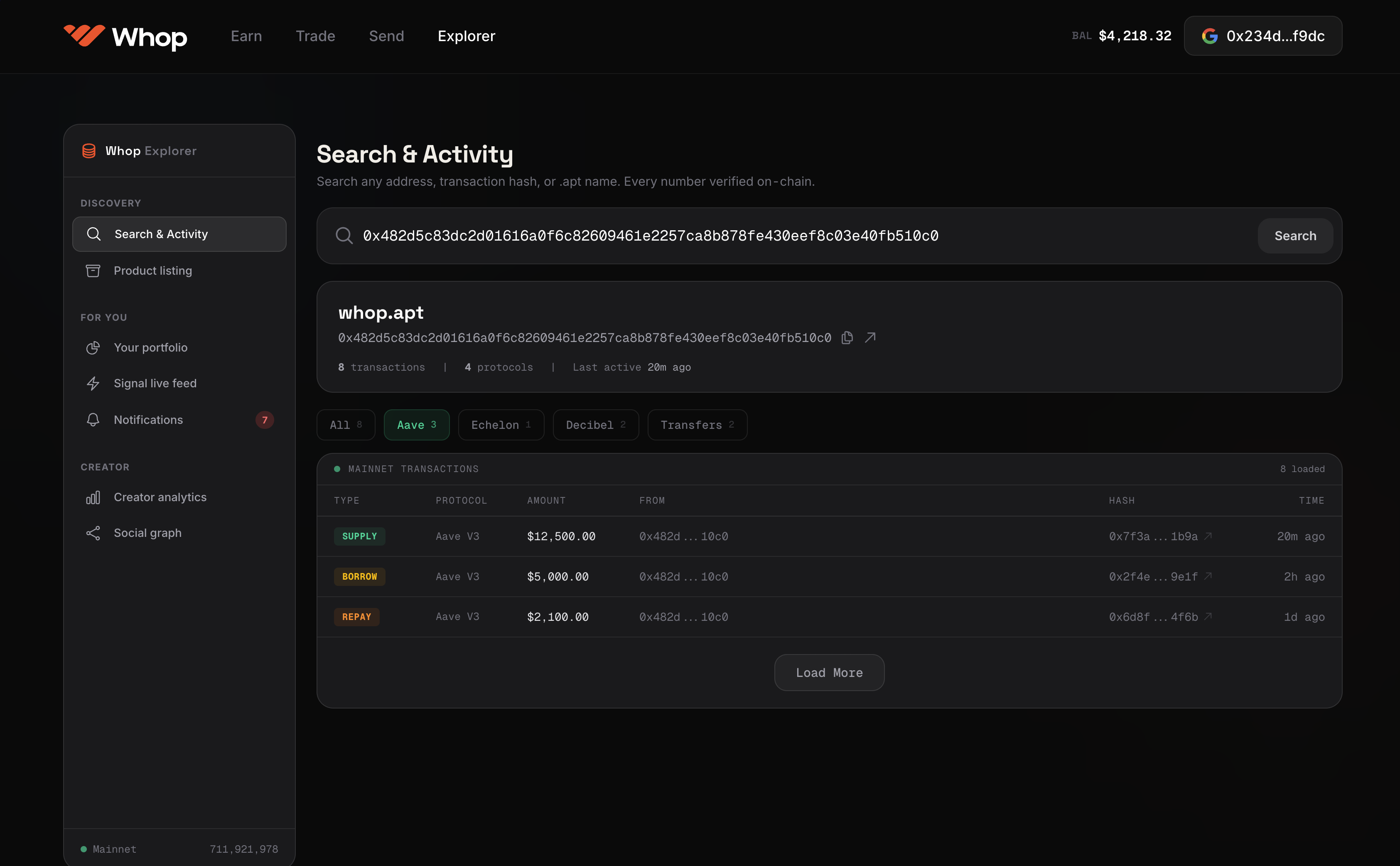The image size is (1400, 866).
Task: Click the Whop Explorer database icon
Action: click(89, 150)
